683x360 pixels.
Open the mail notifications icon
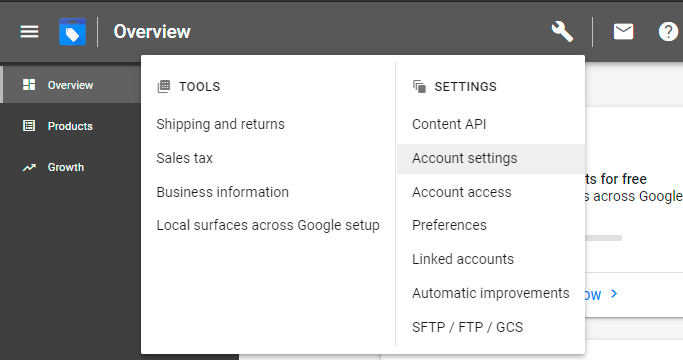tap(623, 31)
